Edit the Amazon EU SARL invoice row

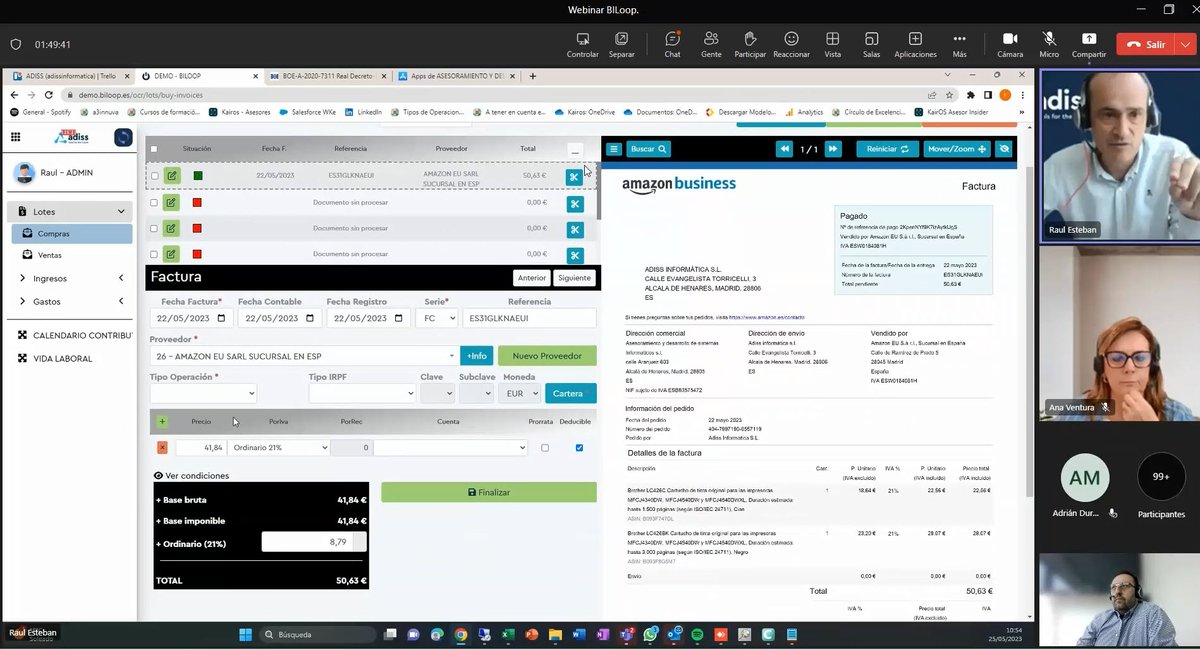click(171, 176)
